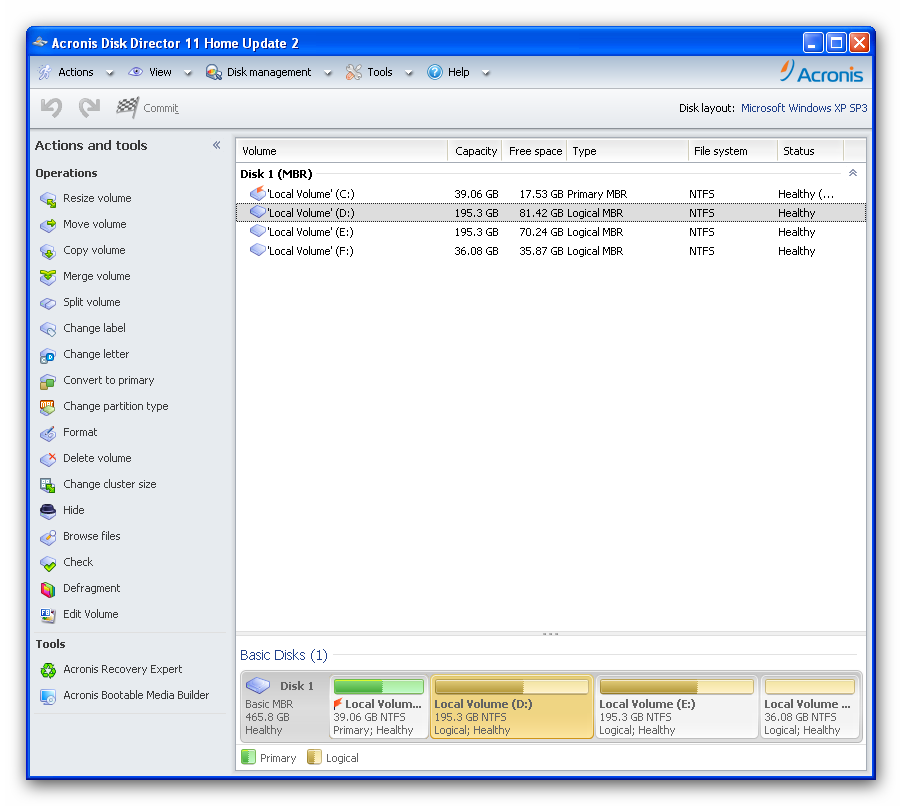Viewport: 902px width, 806px height.
Task: Click the 70.24 GB free space cell
Action: click(x=541, y=232)
